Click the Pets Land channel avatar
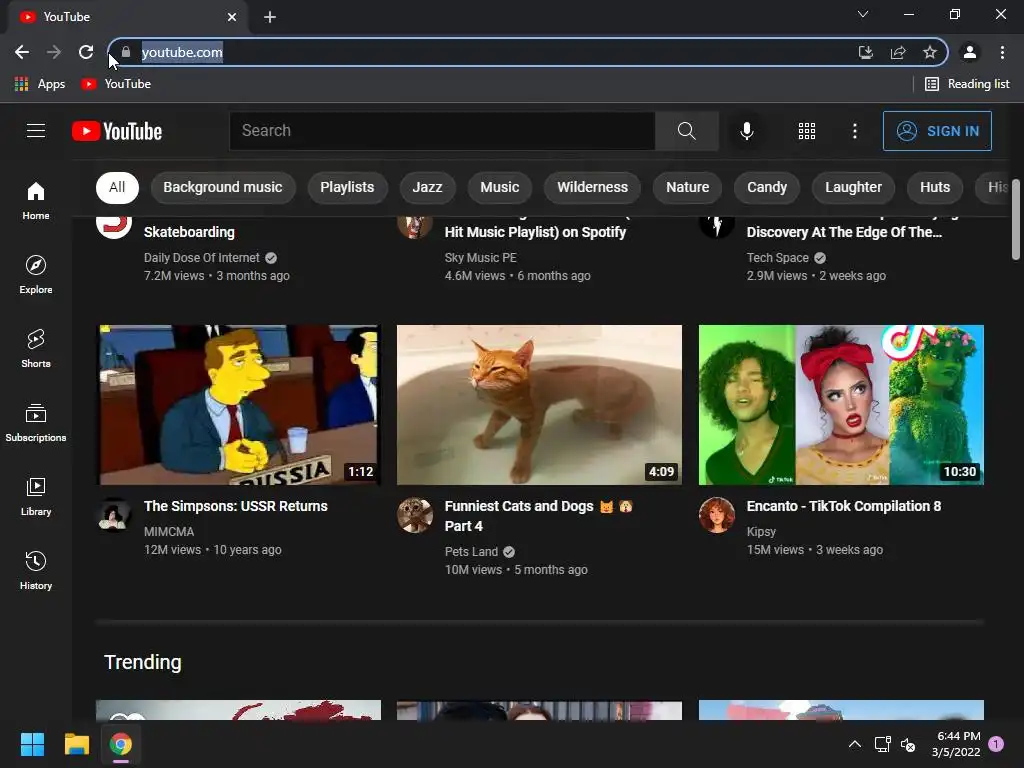Screen dimensions: 1024x768 click(x=415, y=515)
